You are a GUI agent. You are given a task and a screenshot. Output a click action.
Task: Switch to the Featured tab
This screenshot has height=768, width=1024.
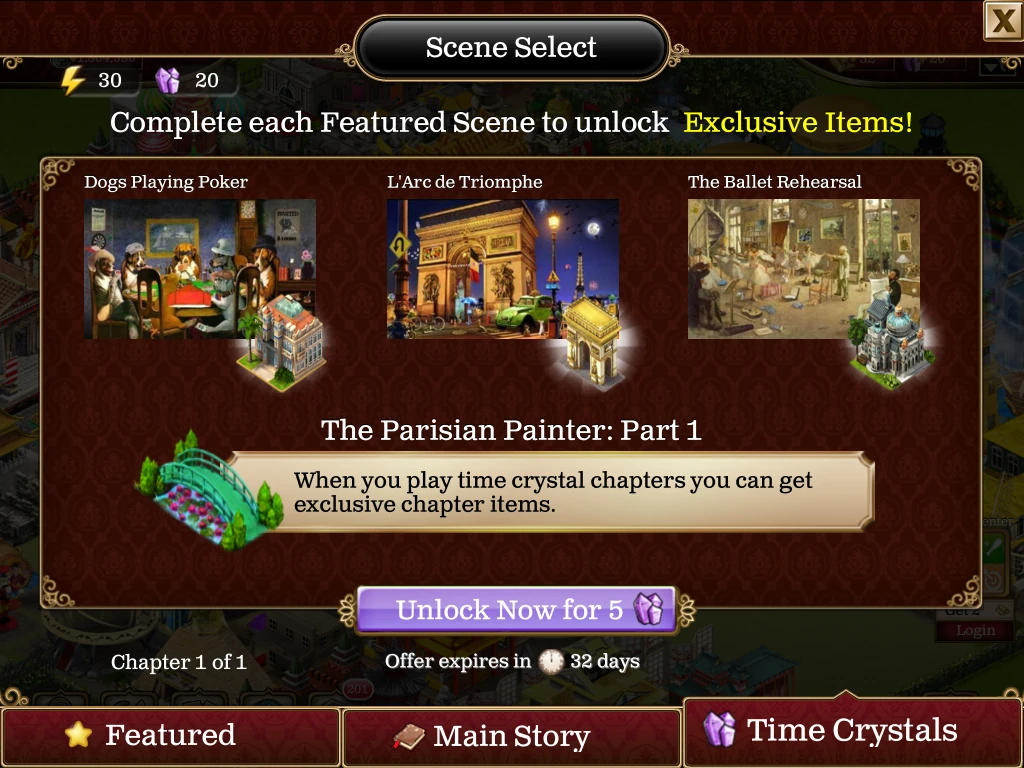pos(170,736)
